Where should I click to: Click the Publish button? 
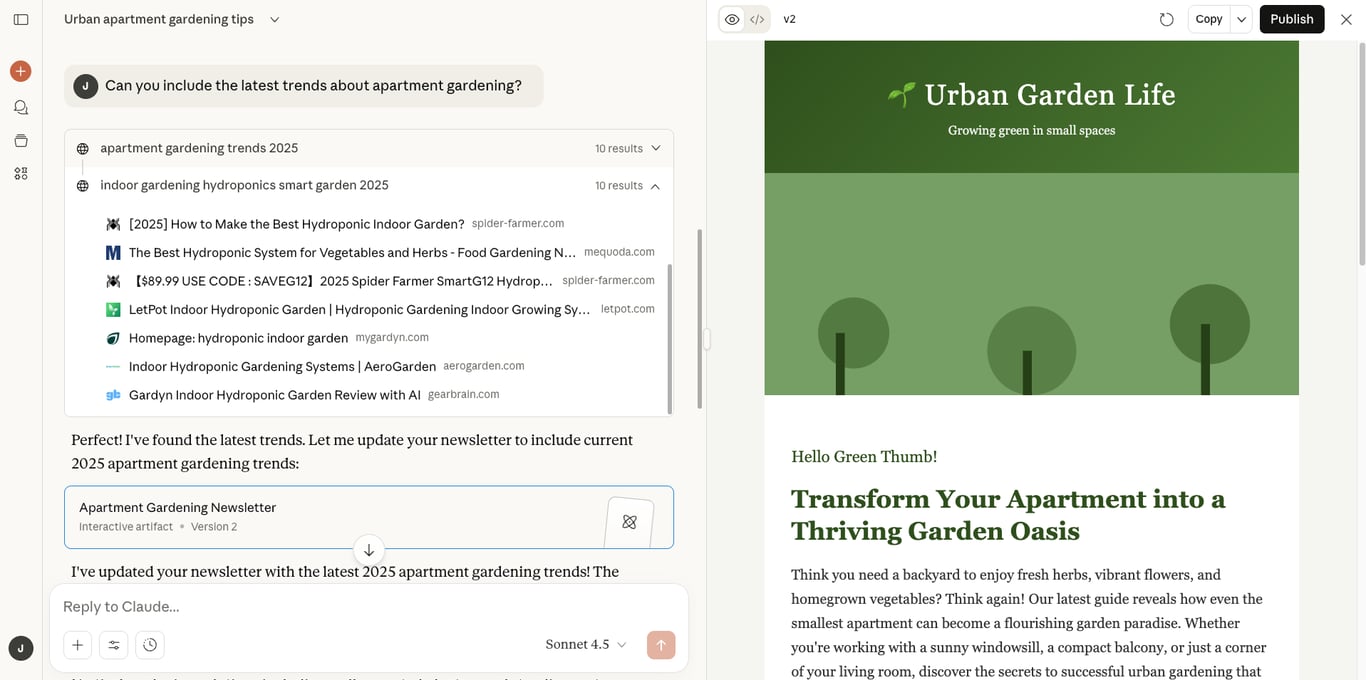(1291, 18)
